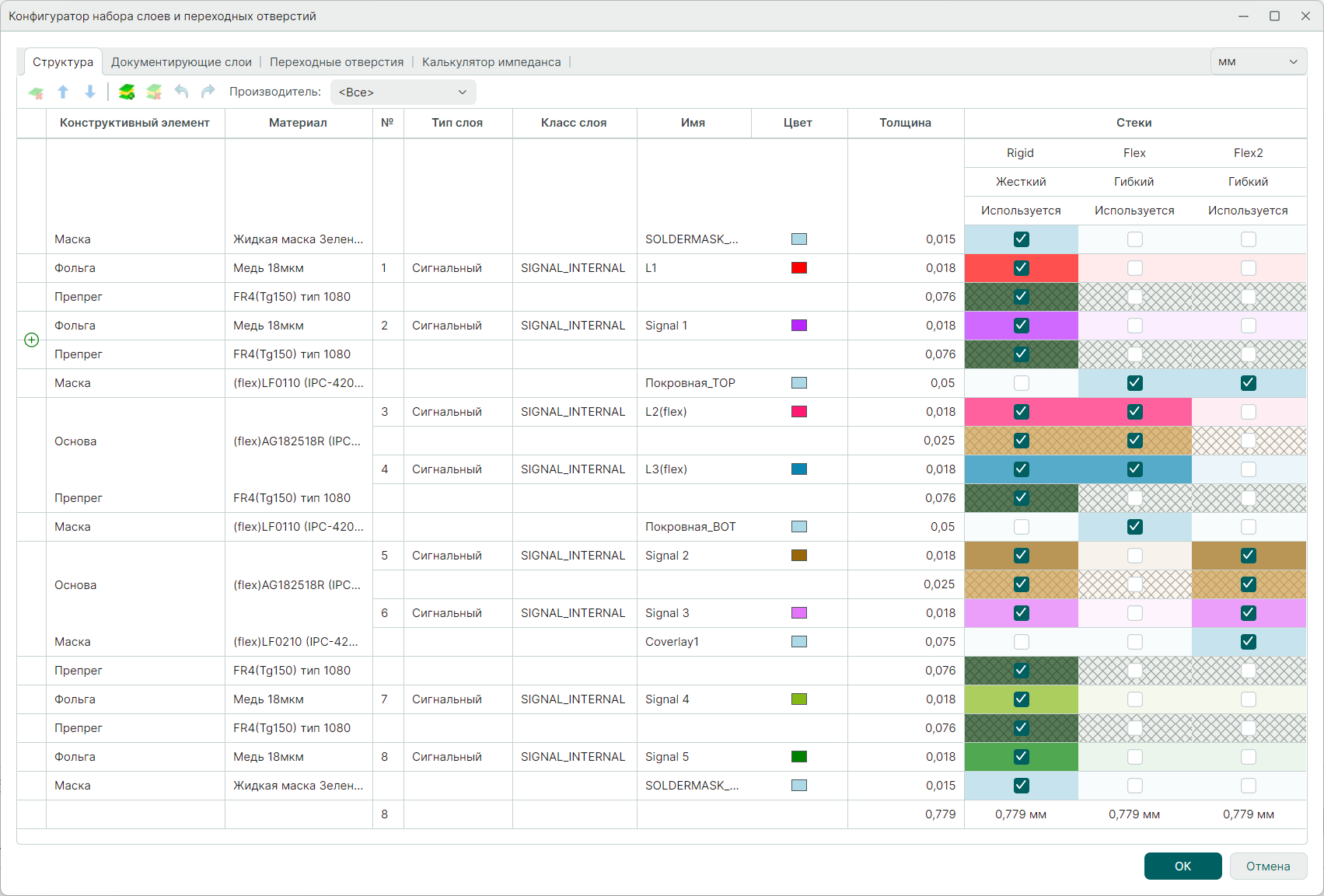
Task: Click the Отмена button
Action: pos(1267,866)
